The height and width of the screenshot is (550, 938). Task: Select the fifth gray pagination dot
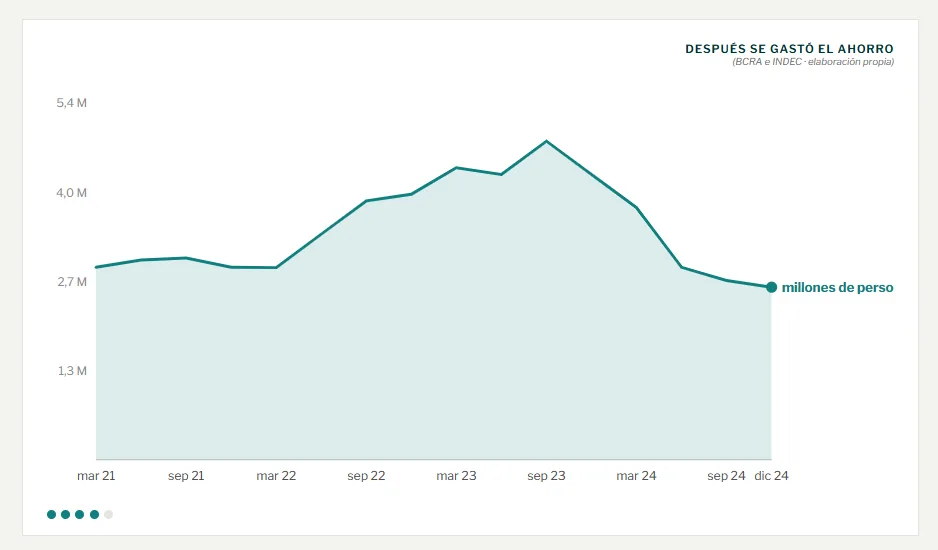click(108, 514)
